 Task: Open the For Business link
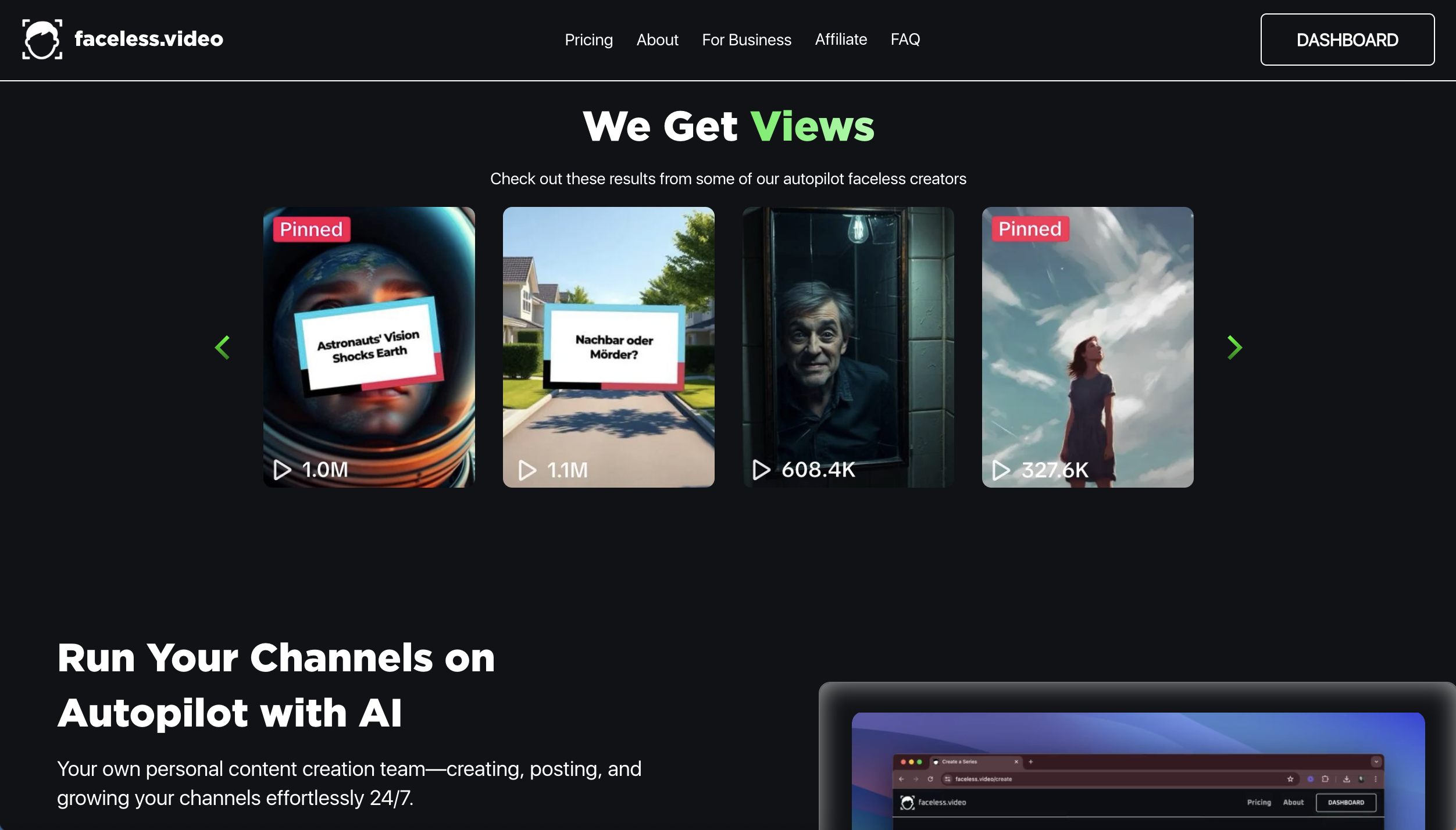click(x=747, y=40)
